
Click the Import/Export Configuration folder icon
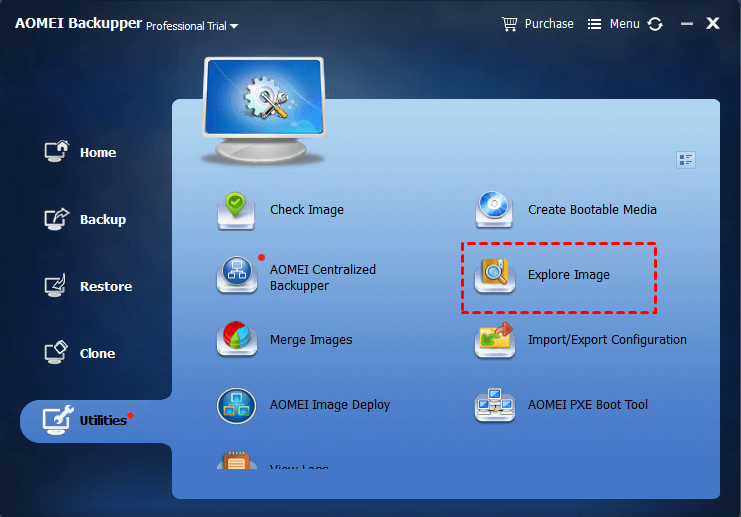pos(495,340)
